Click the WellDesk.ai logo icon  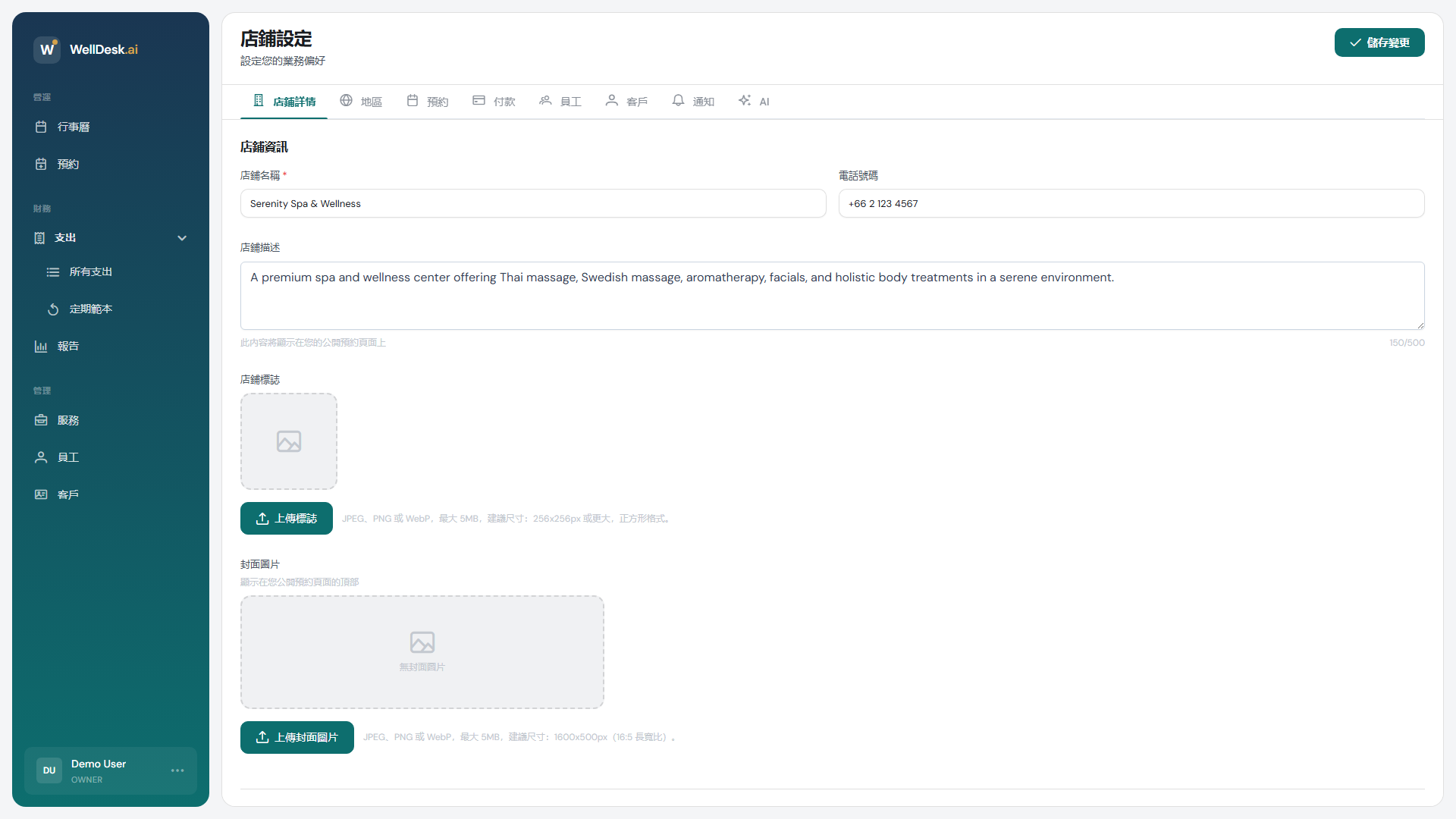pos(47,49)
